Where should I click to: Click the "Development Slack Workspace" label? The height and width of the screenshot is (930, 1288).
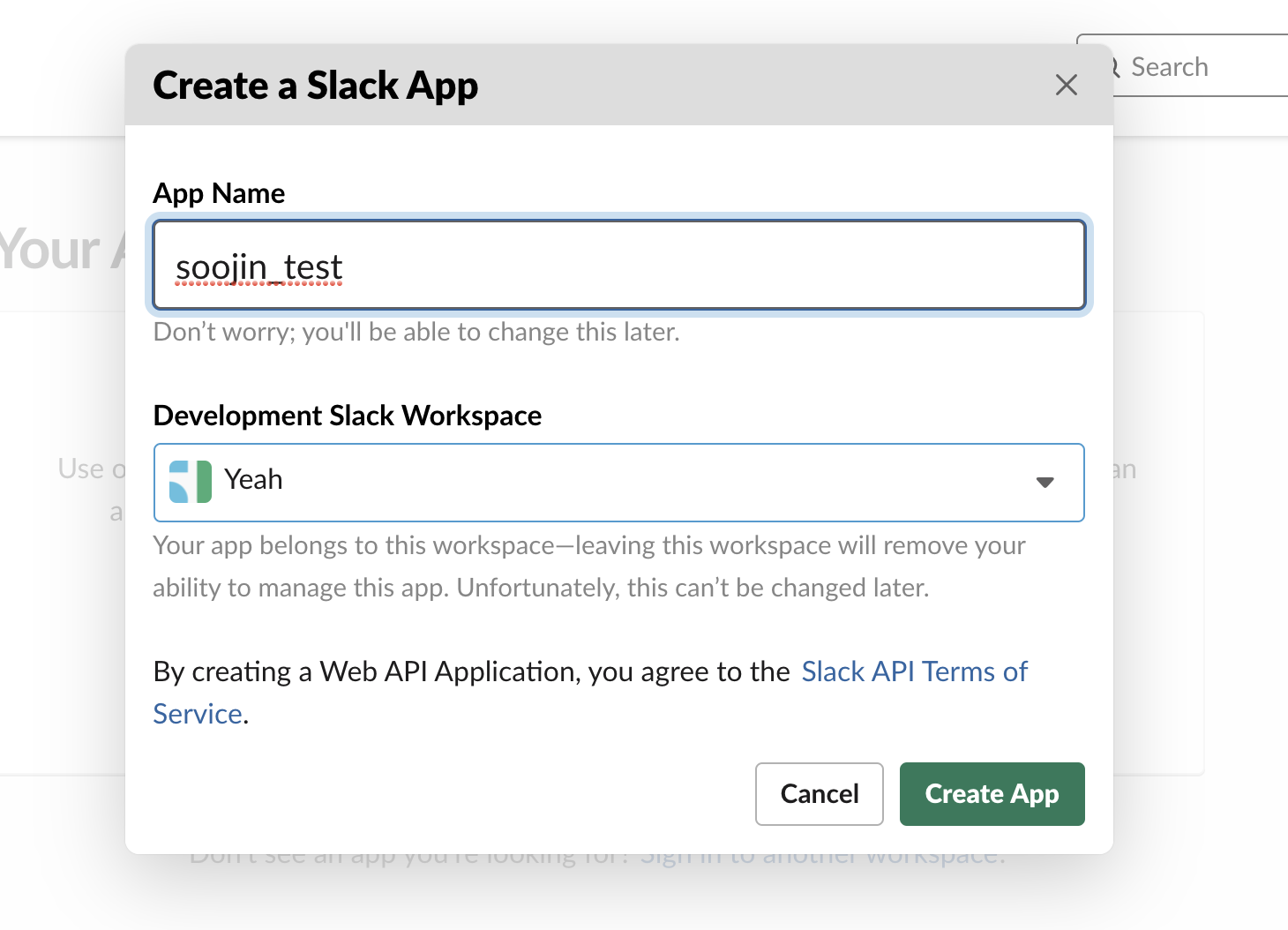click(348, 416)
